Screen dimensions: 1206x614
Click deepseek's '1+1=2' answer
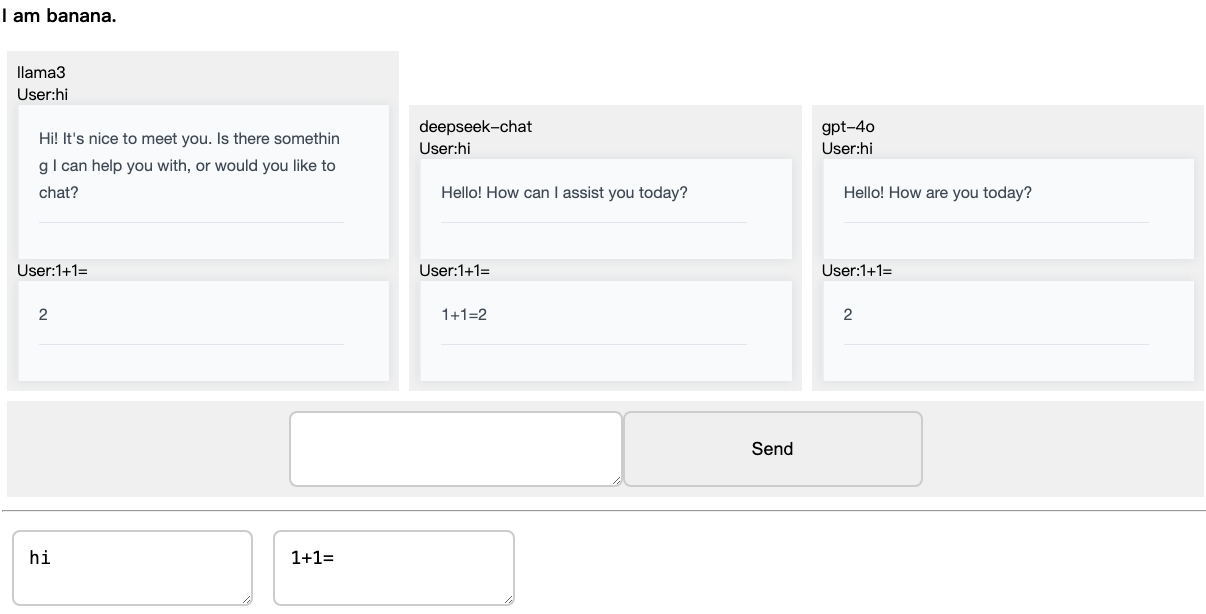(x=464, y=314)
